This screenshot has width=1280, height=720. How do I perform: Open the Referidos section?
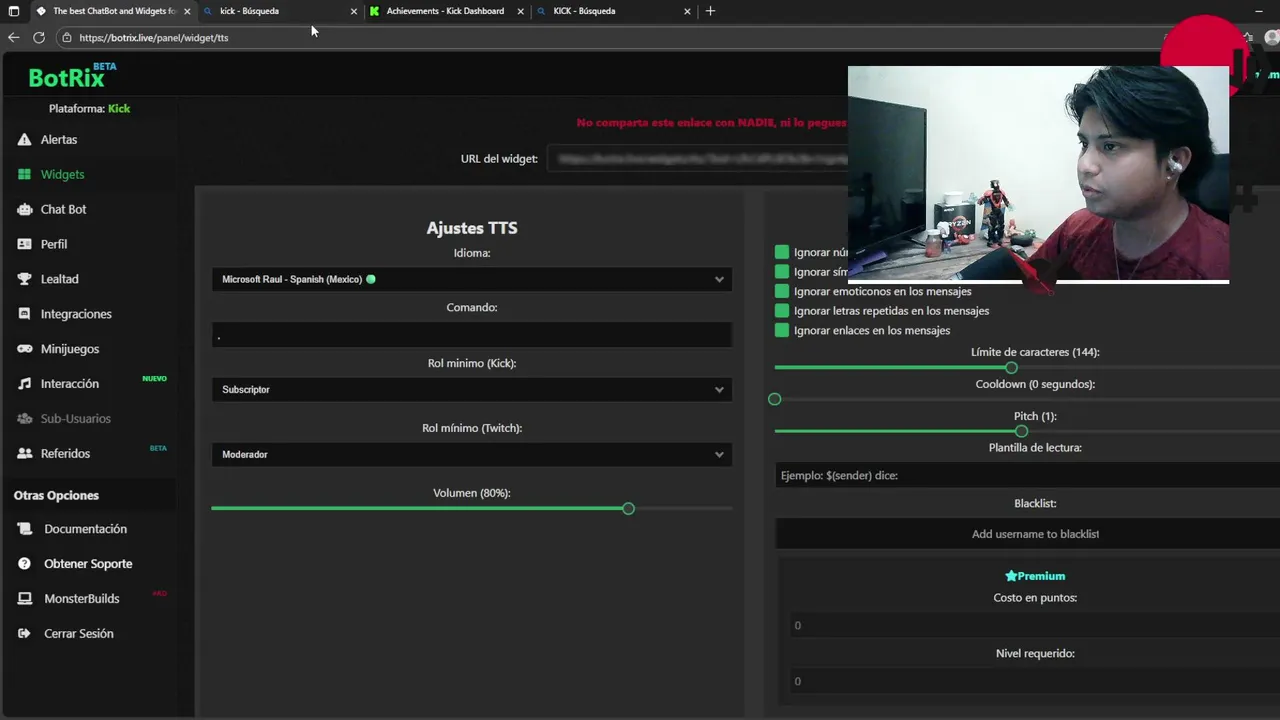[65, 454]
